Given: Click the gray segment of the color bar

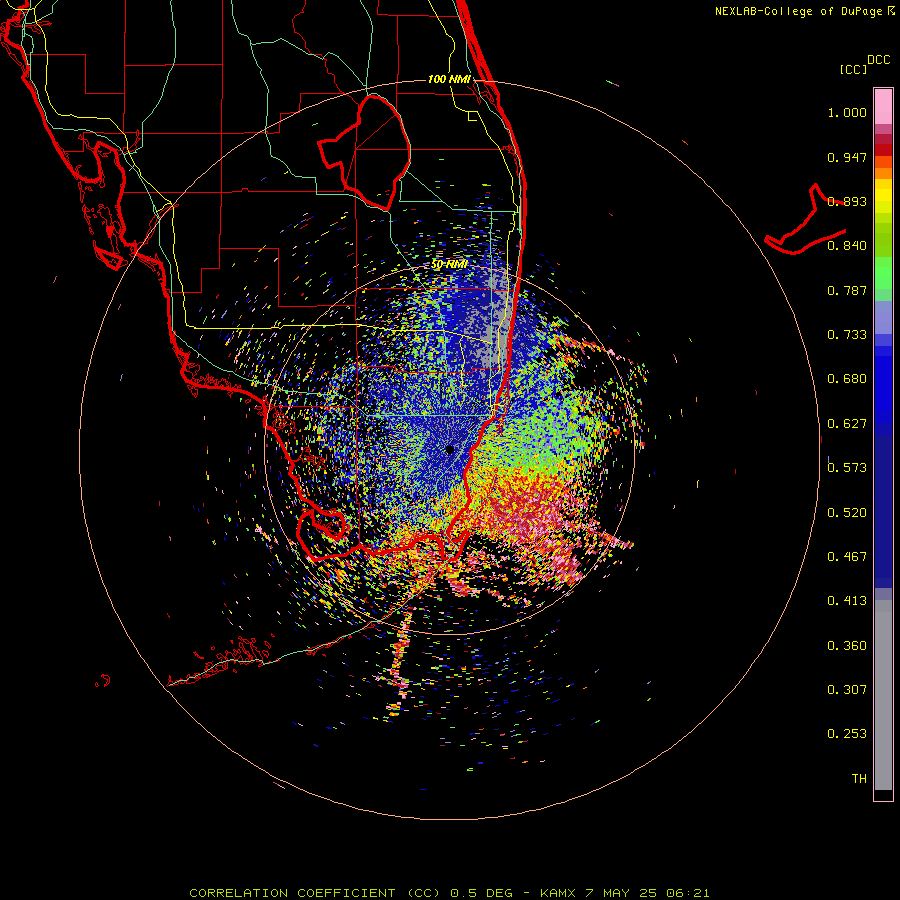Looking at the screenshot, I should (883, 695).
